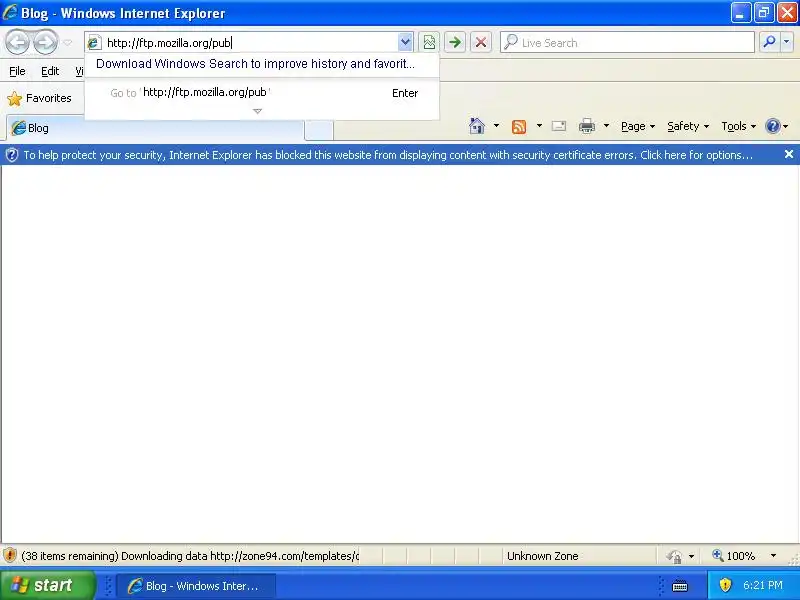Click the security information bar message
This screenshot has height=600, width=800.
(x=388, y=155)
